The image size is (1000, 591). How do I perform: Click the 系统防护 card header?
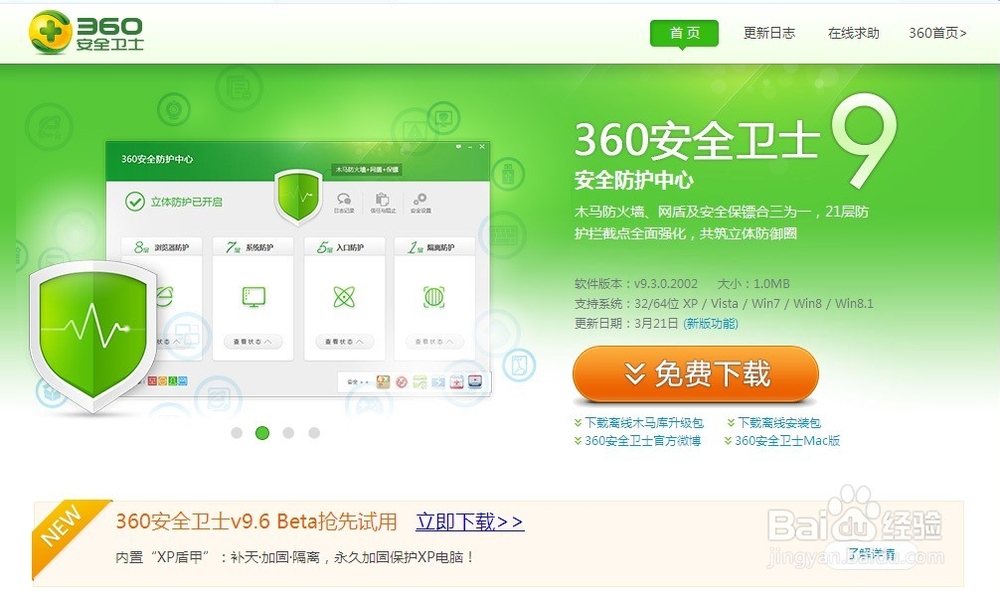253,247
